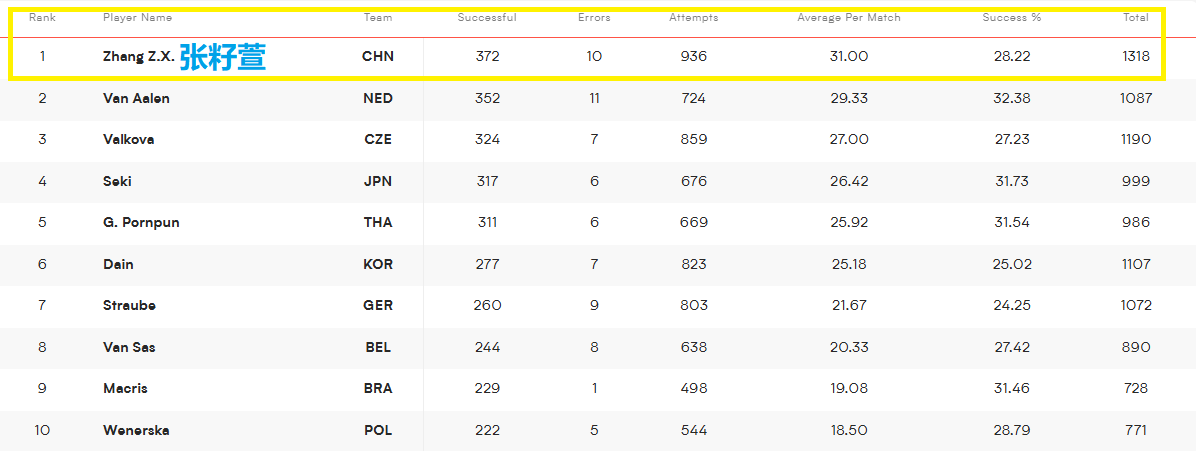Image resolution: width=1196 pixels, height=451 pixels.
Task: Click the Rank column header
Action: pos(42,18)
